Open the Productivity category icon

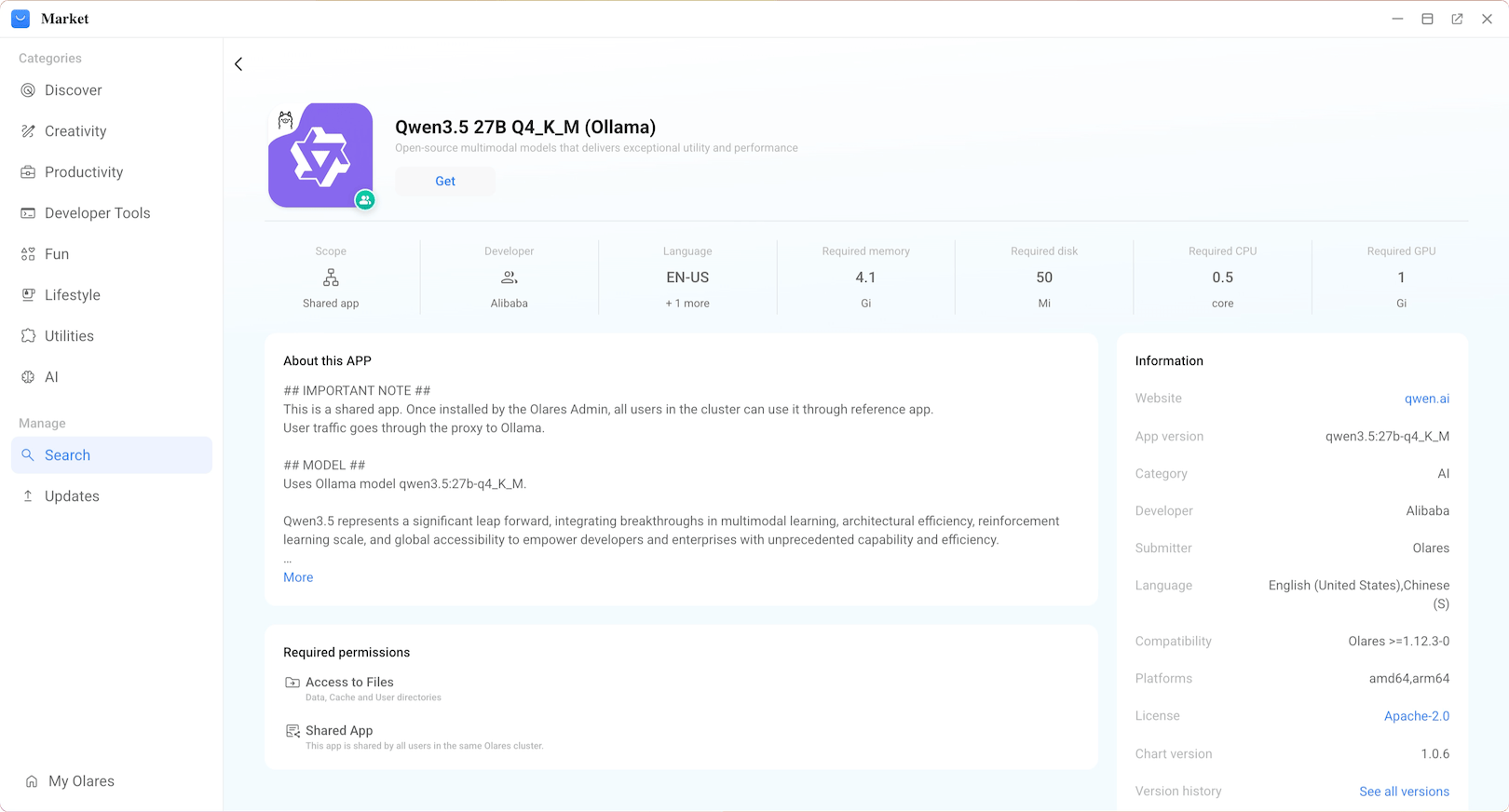click(28, 172)
